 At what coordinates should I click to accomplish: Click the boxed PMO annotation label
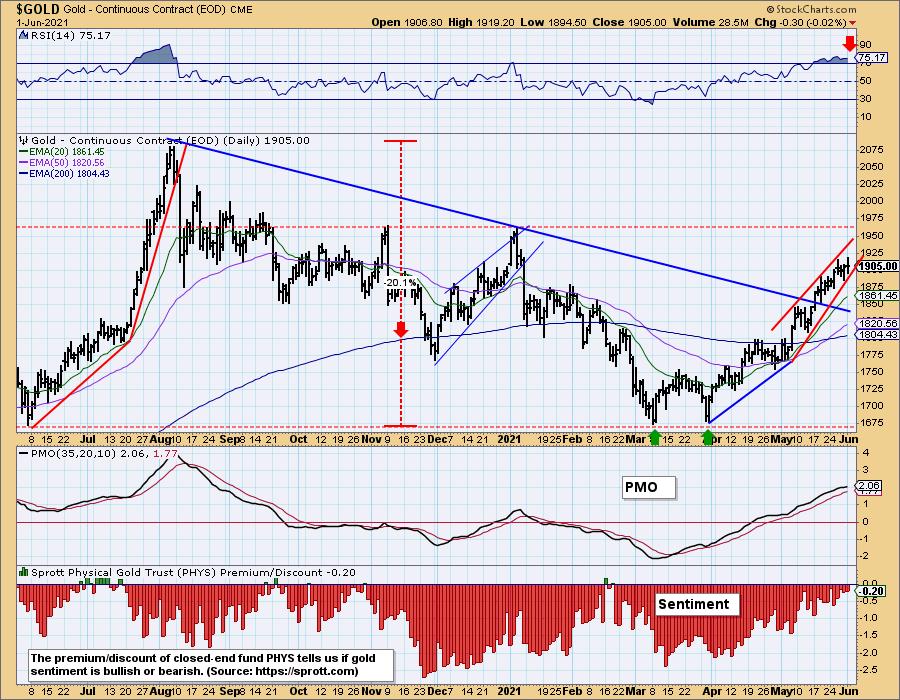648,487
